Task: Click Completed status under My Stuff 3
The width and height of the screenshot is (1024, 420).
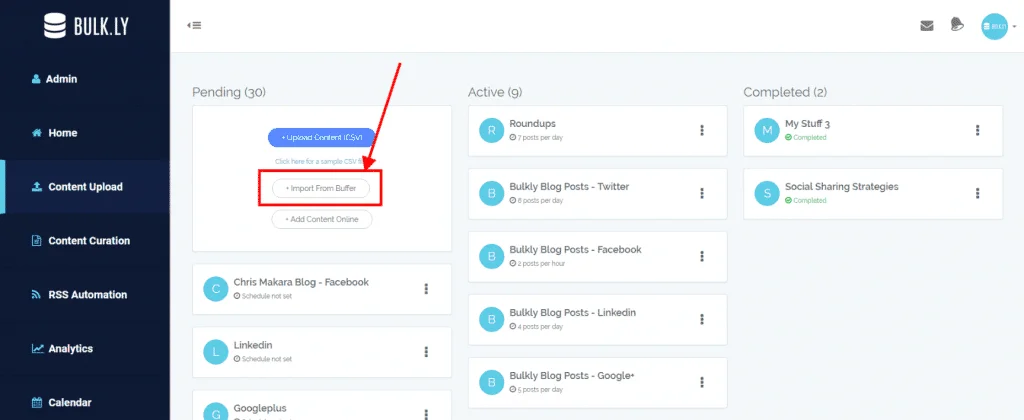Action: 806,138
